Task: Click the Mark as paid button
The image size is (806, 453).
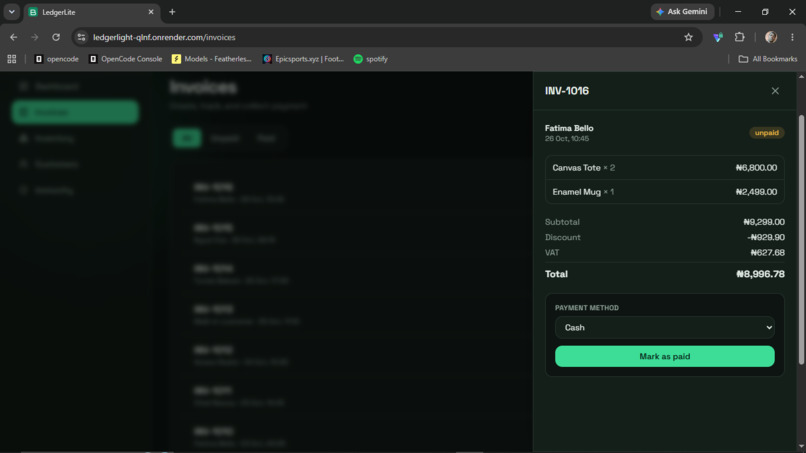Action: click(664, 356)
